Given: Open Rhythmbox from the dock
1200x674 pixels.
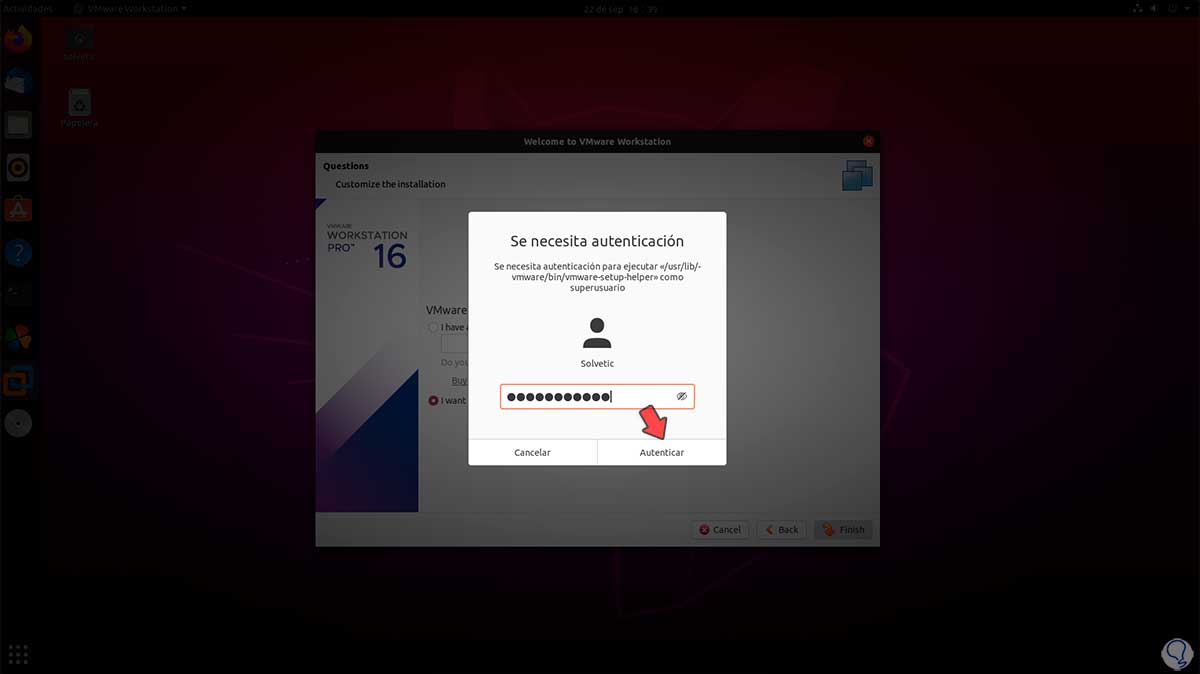Looking at the screenshot, I should [x=18, y=167].
